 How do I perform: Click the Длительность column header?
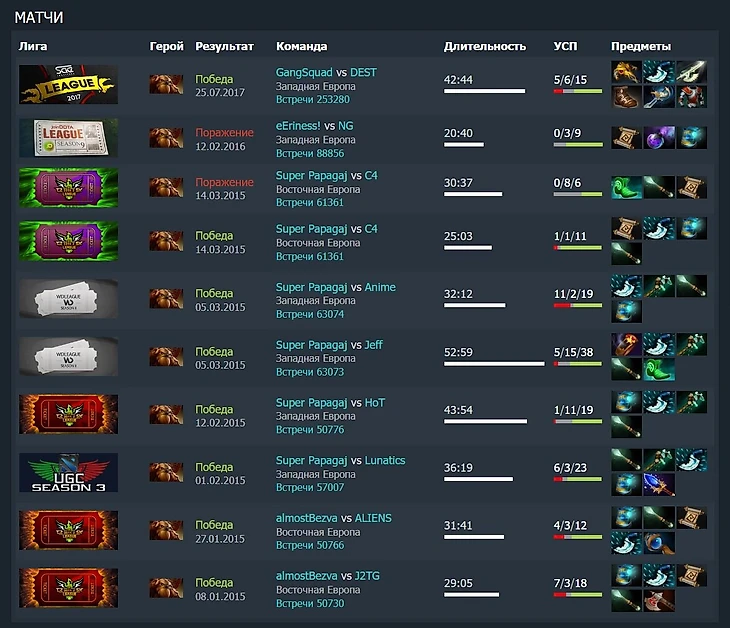485,47
